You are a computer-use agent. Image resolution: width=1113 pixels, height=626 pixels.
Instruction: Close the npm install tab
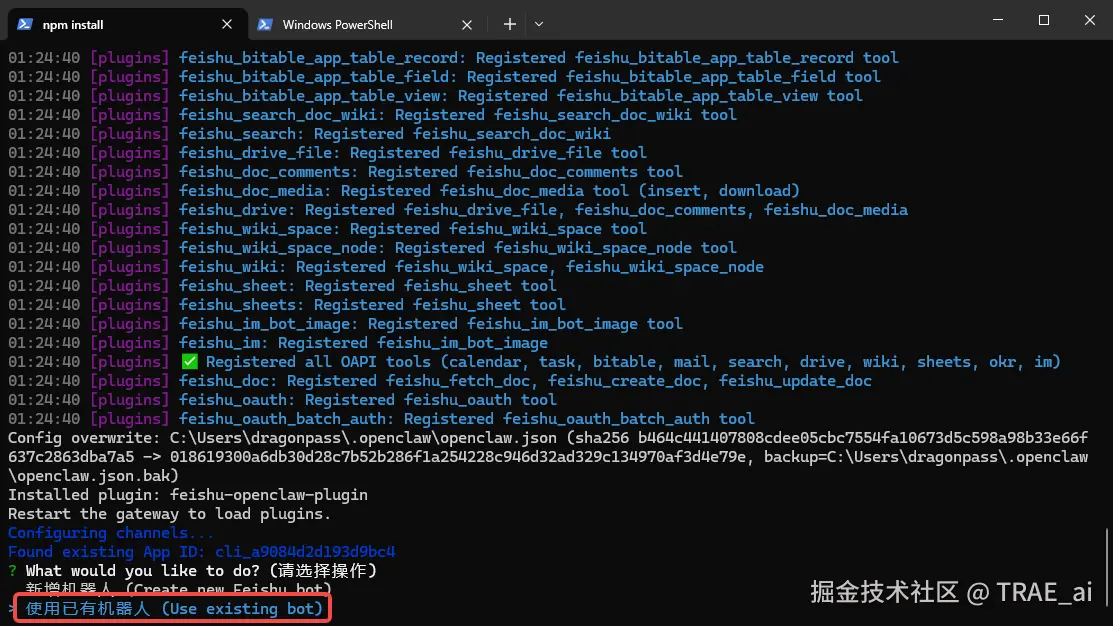(x=227, y=24)
